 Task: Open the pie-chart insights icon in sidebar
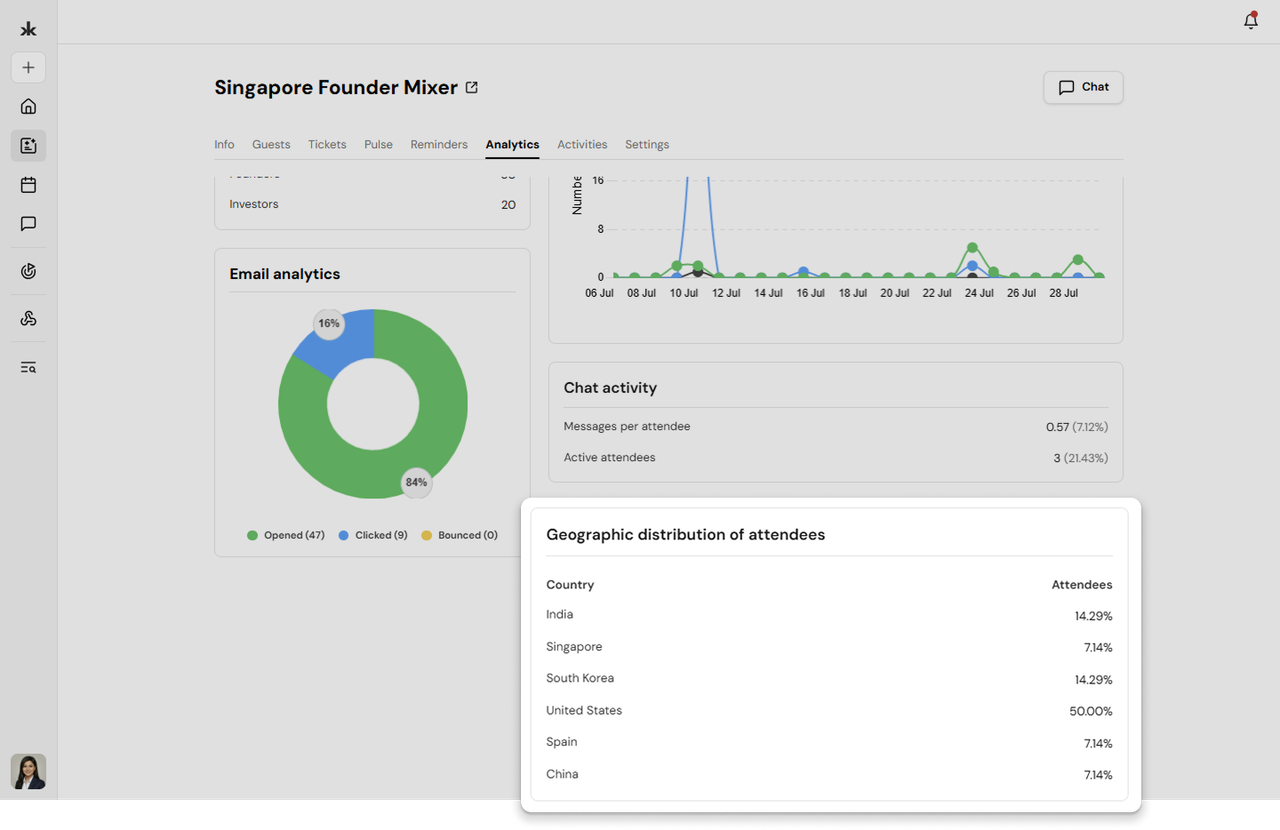pos(28,271)
